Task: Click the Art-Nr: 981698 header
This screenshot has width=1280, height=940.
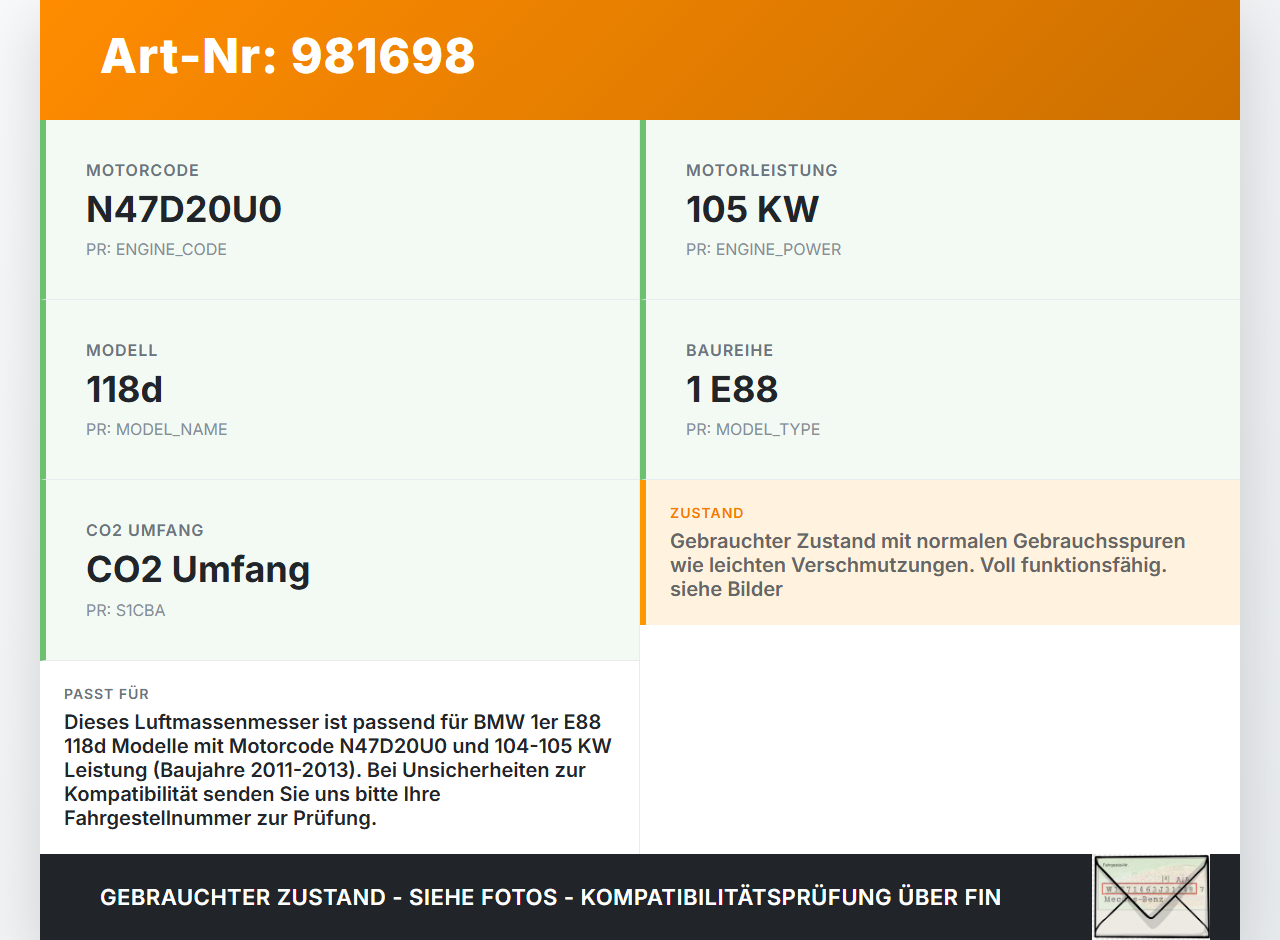Action: click(x=287, y=57)
